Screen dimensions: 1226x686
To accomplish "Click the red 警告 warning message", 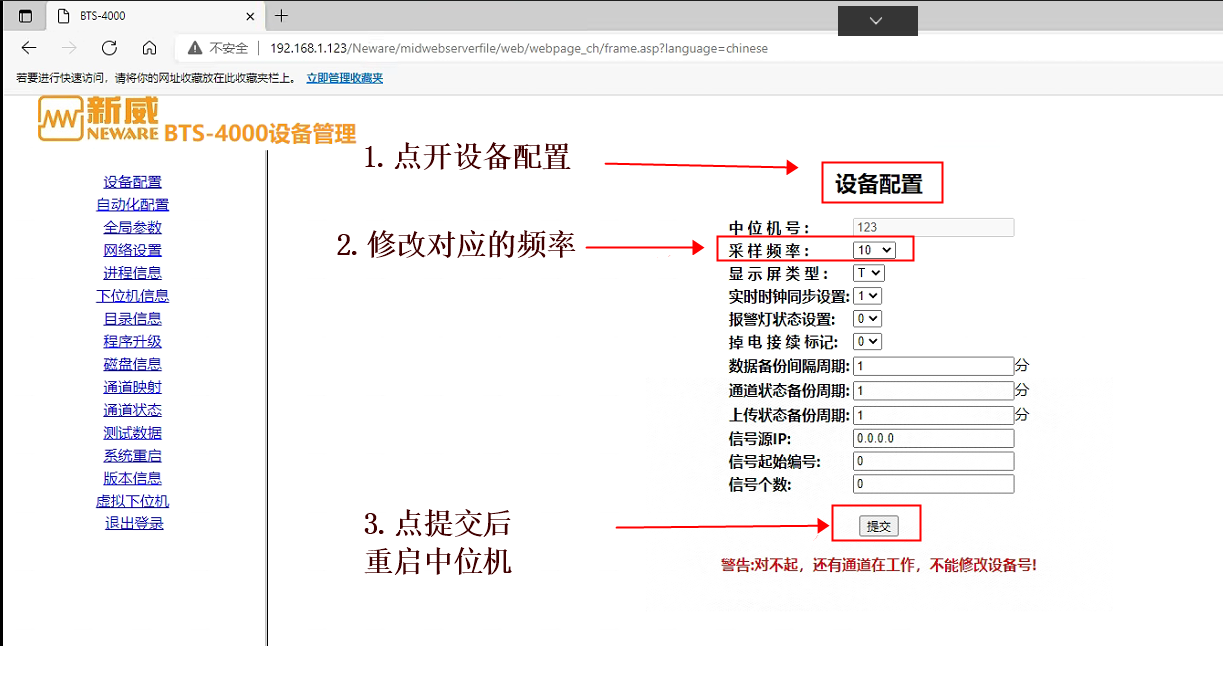I will coord(878,565).
